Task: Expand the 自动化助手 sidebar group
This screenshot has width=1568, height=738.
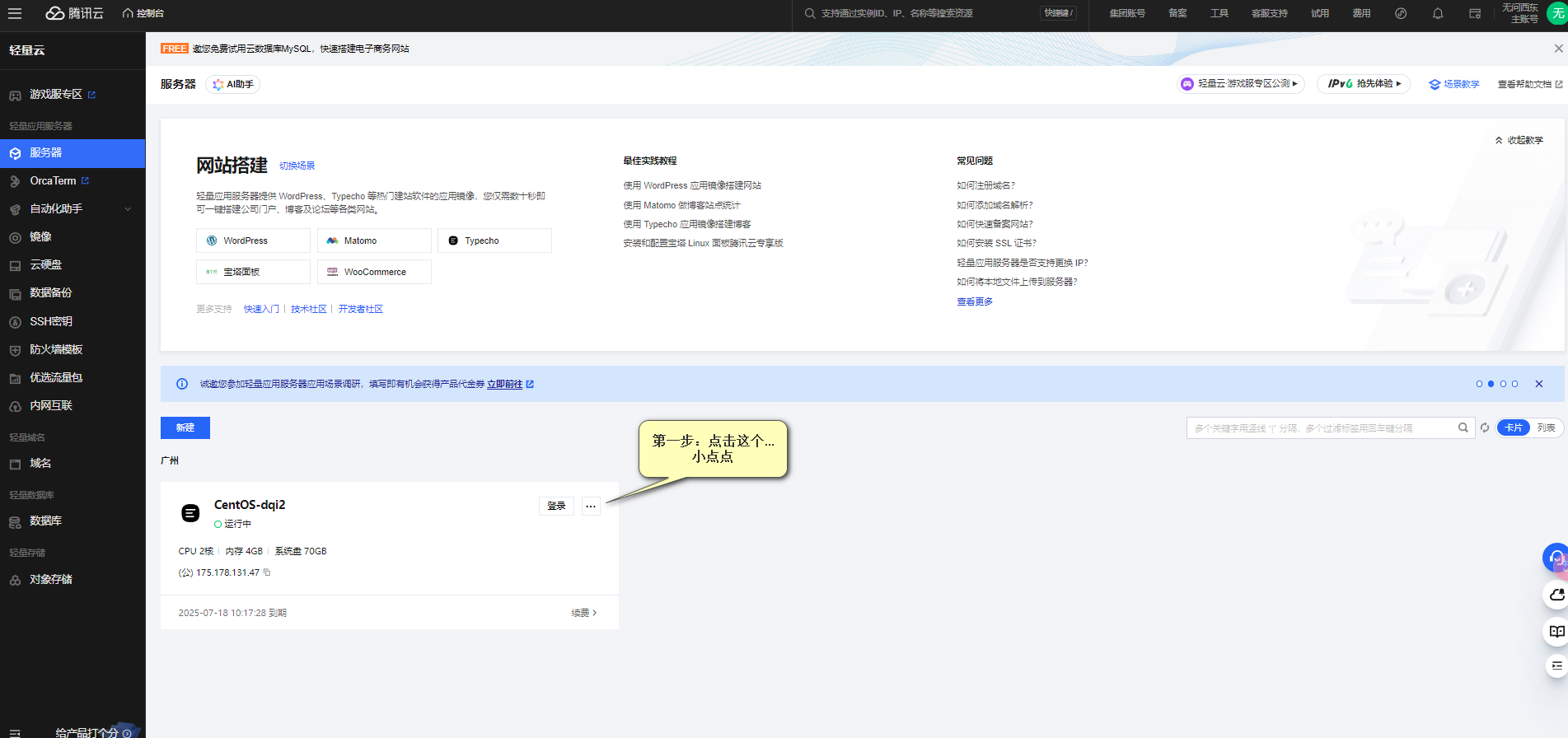Action: [x=73, y=209]
